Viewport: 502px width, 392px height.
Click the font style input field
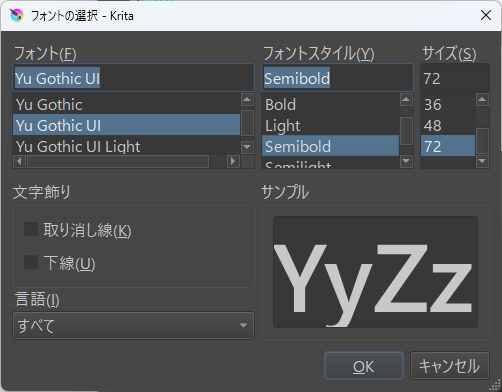coord(337,78)
